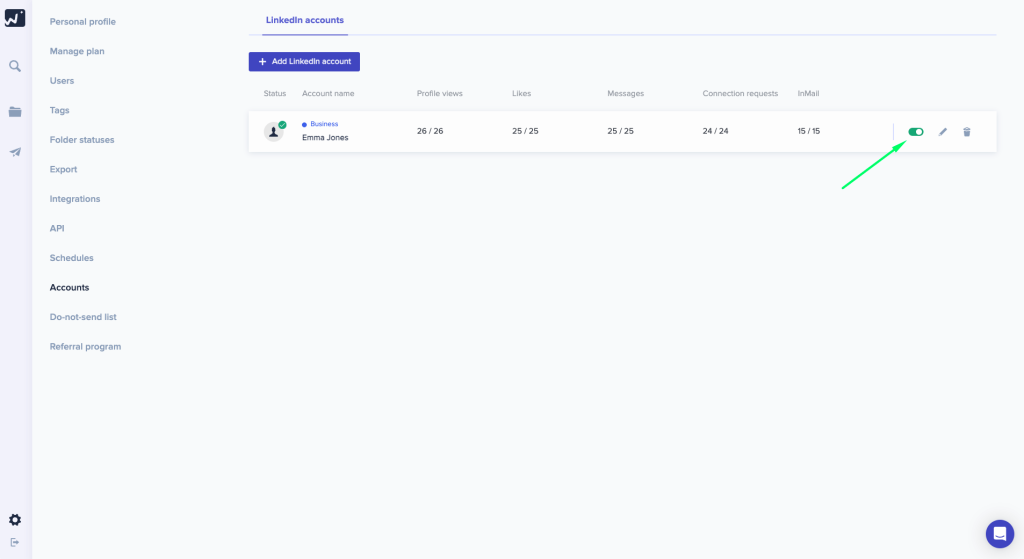Open the search magnifier in left rail

pyautogui.click(x=15, y=66)
